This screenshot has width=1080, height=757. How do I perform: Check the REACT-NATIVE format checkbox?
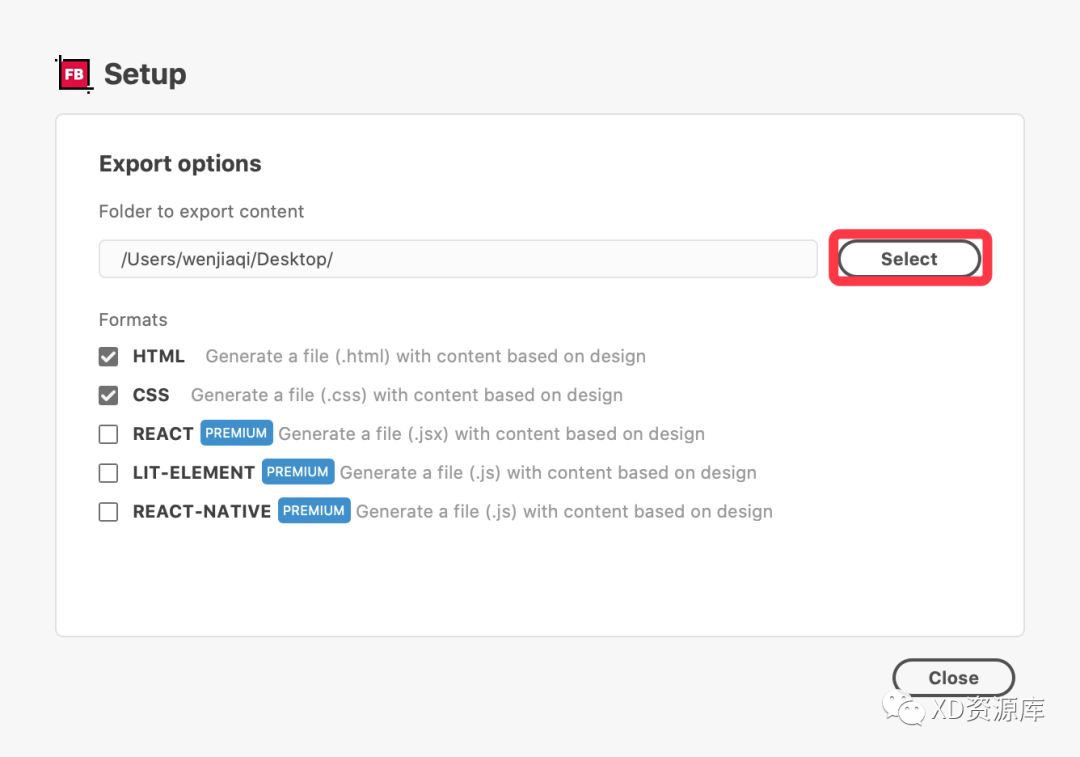[x=108, y=512]
